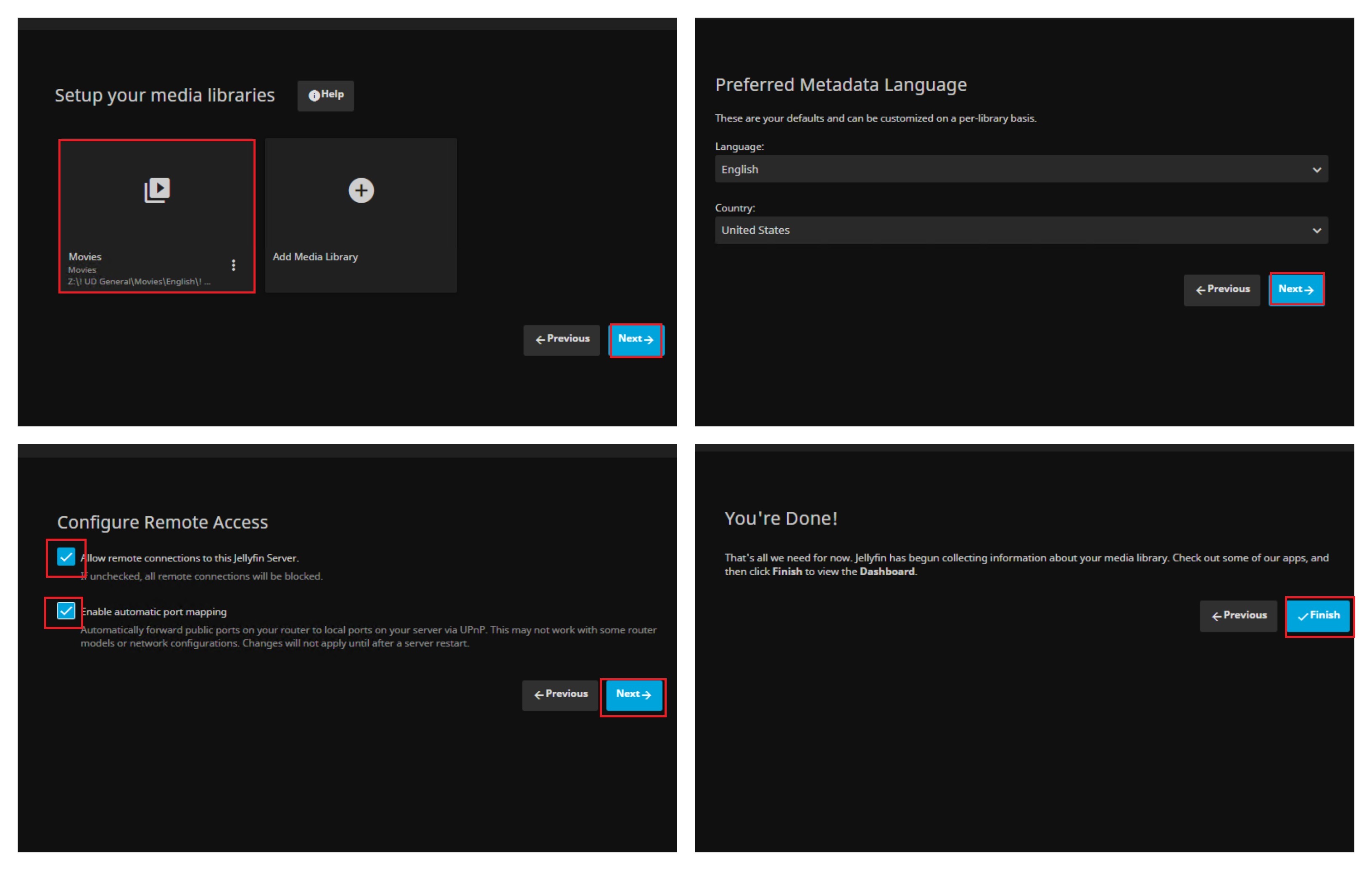1372x870 pixels.
Task: Click the chevron arrow on Country field
Action: [1316, 230]
